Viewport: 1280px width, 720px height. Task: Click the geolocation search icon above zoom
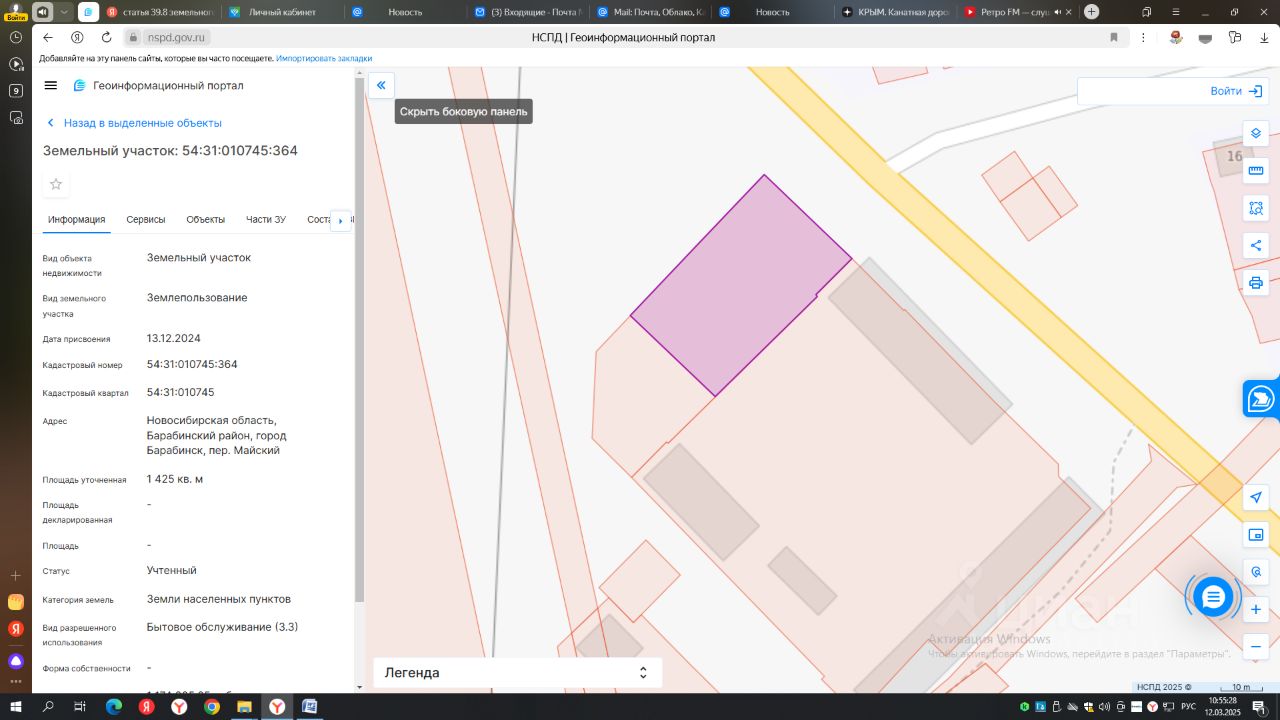tap(1256, 572)
